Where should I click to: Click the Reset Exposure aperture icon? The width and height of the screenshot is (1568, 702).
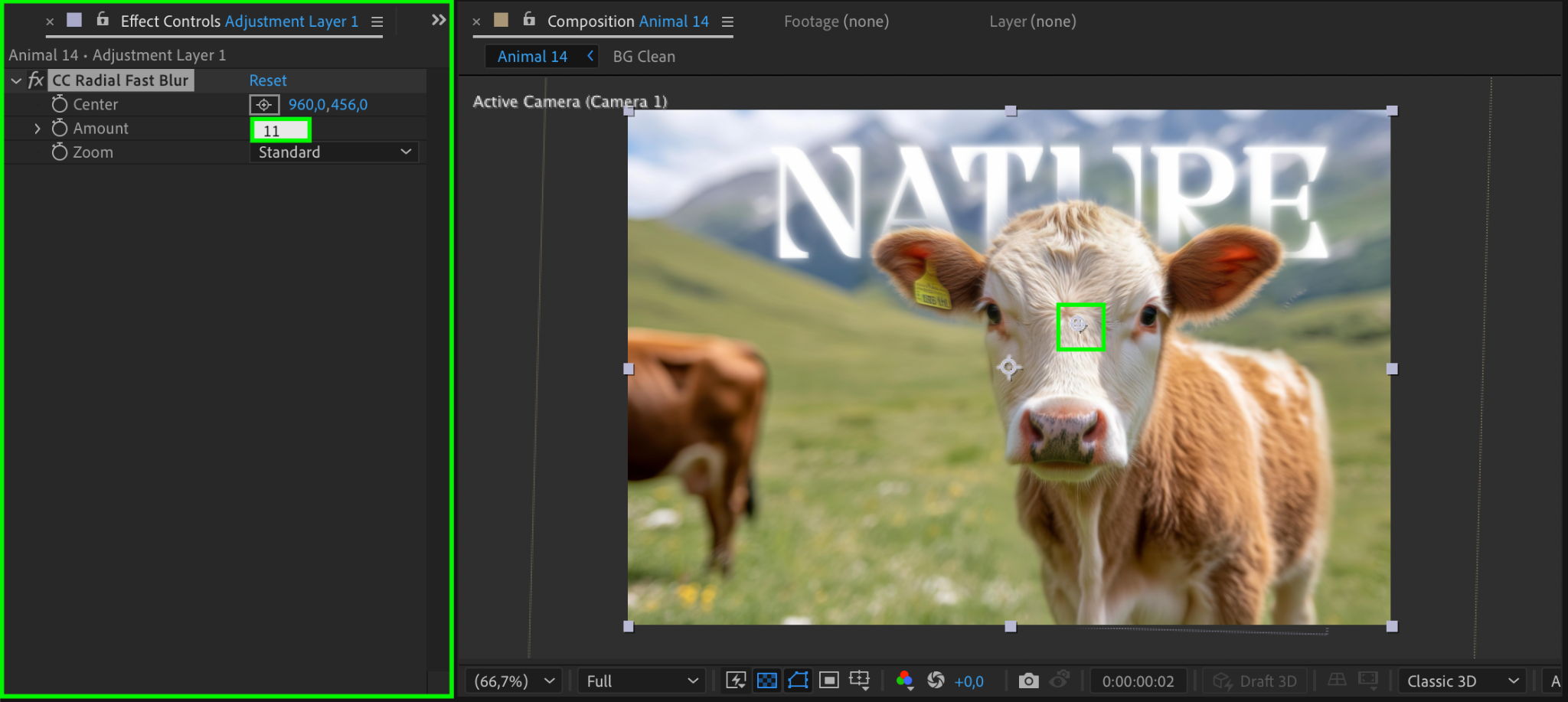coord(936,681)
